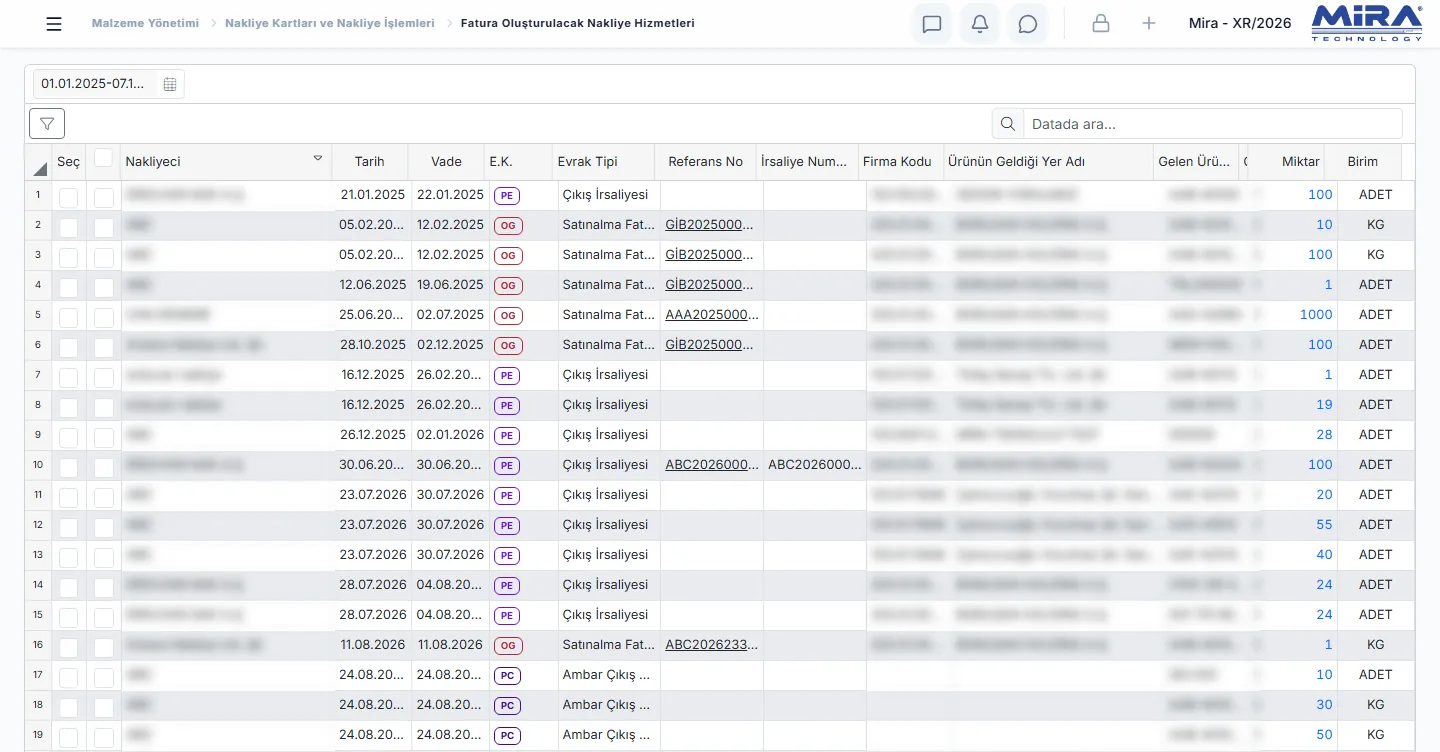Open the hamburger navigation menu
Viewport: 1440px width, 752px height.
[54, 24]
